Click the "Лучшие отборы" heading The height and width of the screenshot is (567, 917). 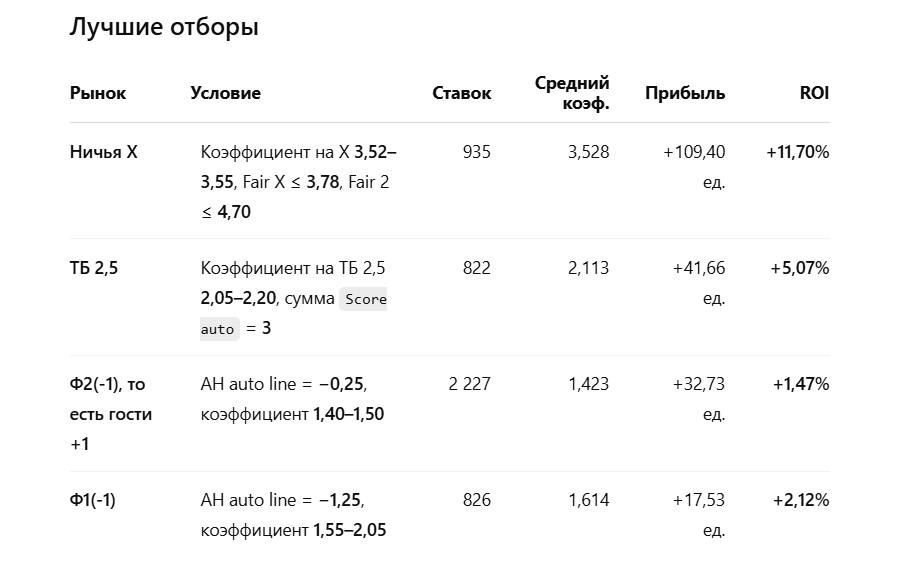point(164,27)
